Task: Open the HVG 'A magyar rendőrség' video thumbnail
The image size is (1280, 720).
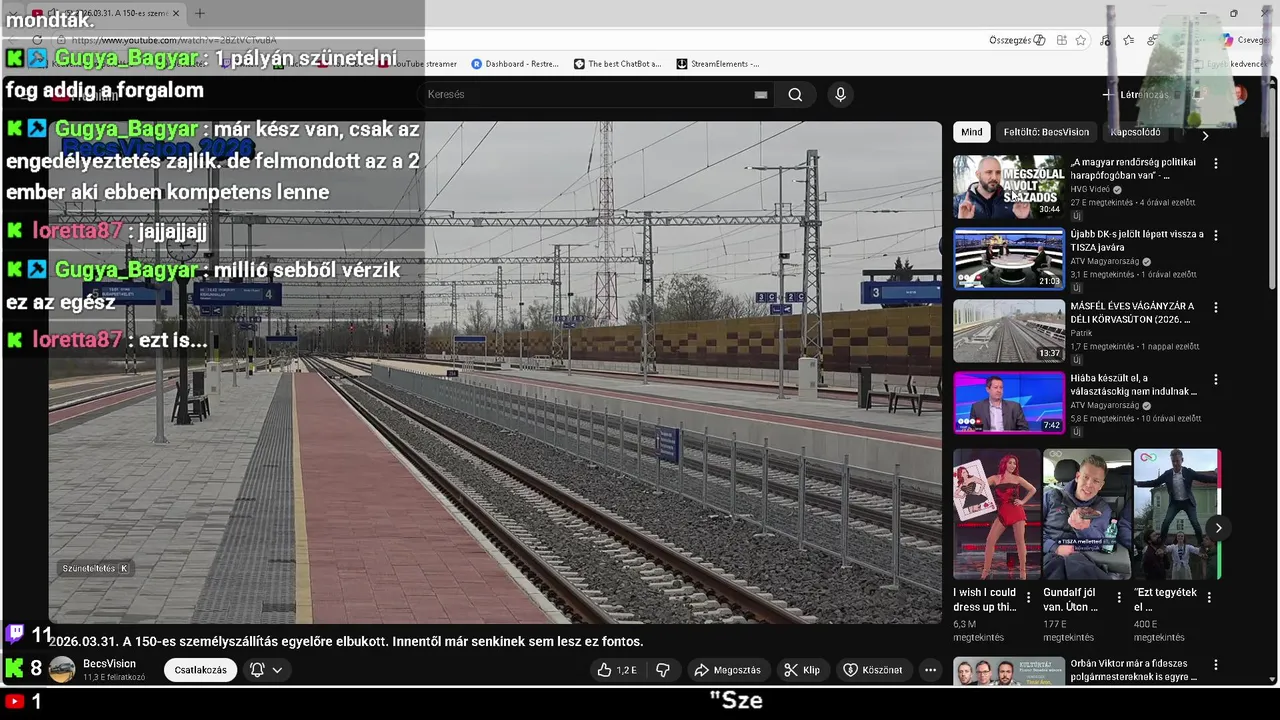Action: [x=1008, y=186]
